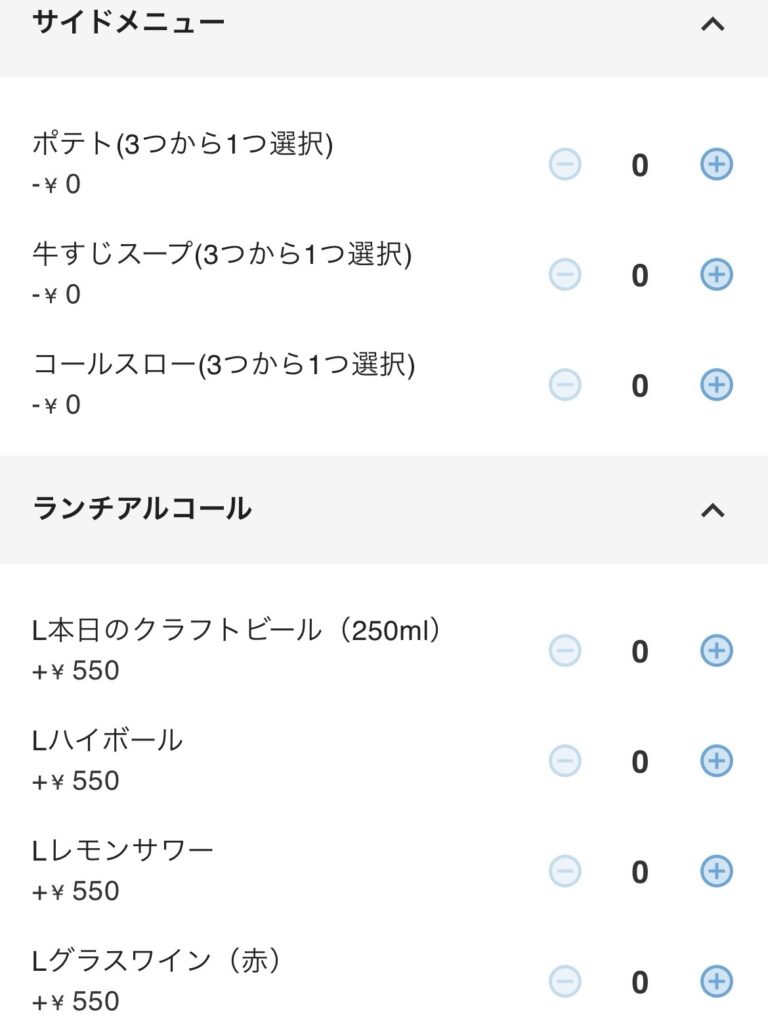
Task: Collapse the サイドメニュー section chevron
Action: [712, 25]
